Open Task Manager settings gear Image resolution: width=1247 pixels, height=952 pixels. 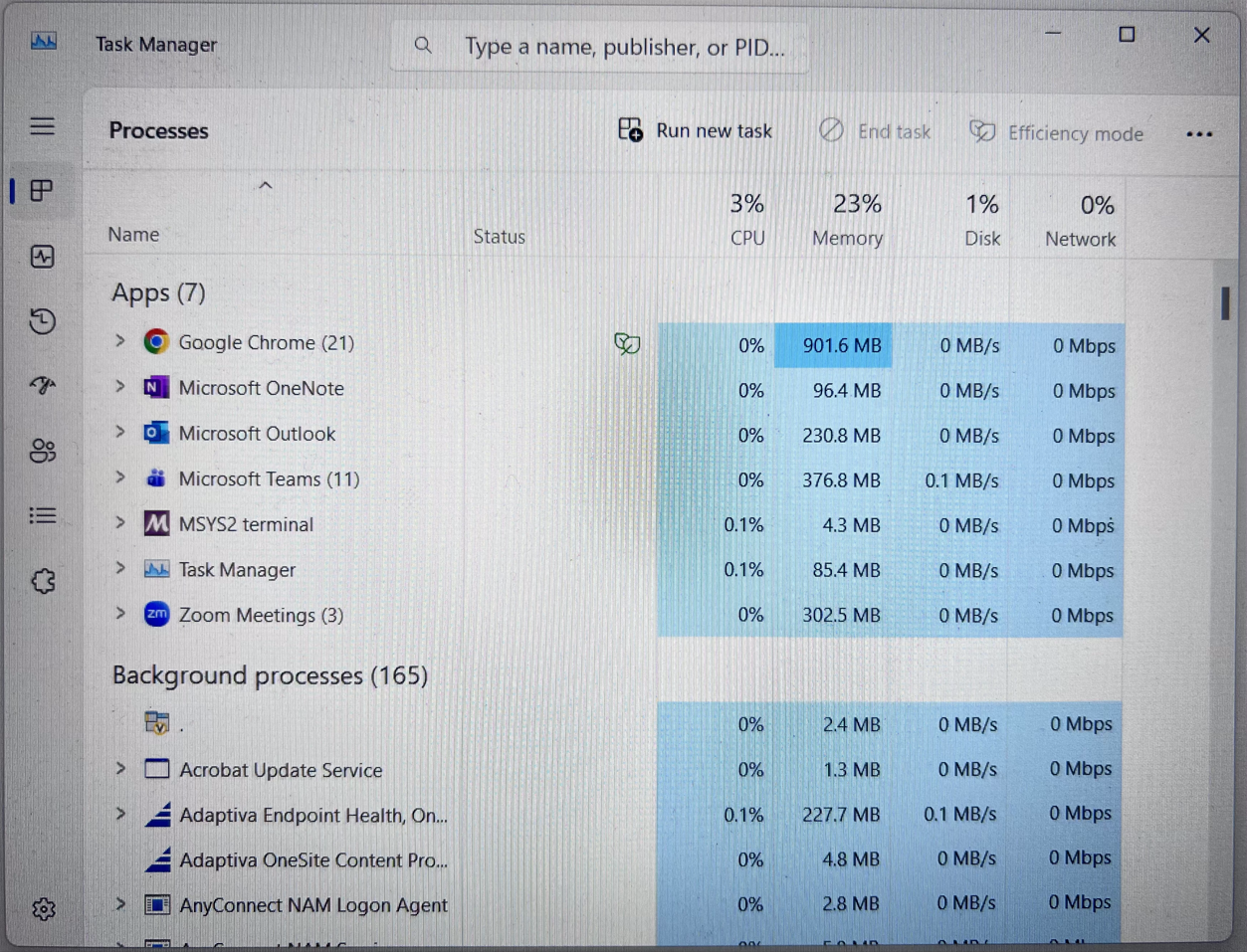coord(43,908)
